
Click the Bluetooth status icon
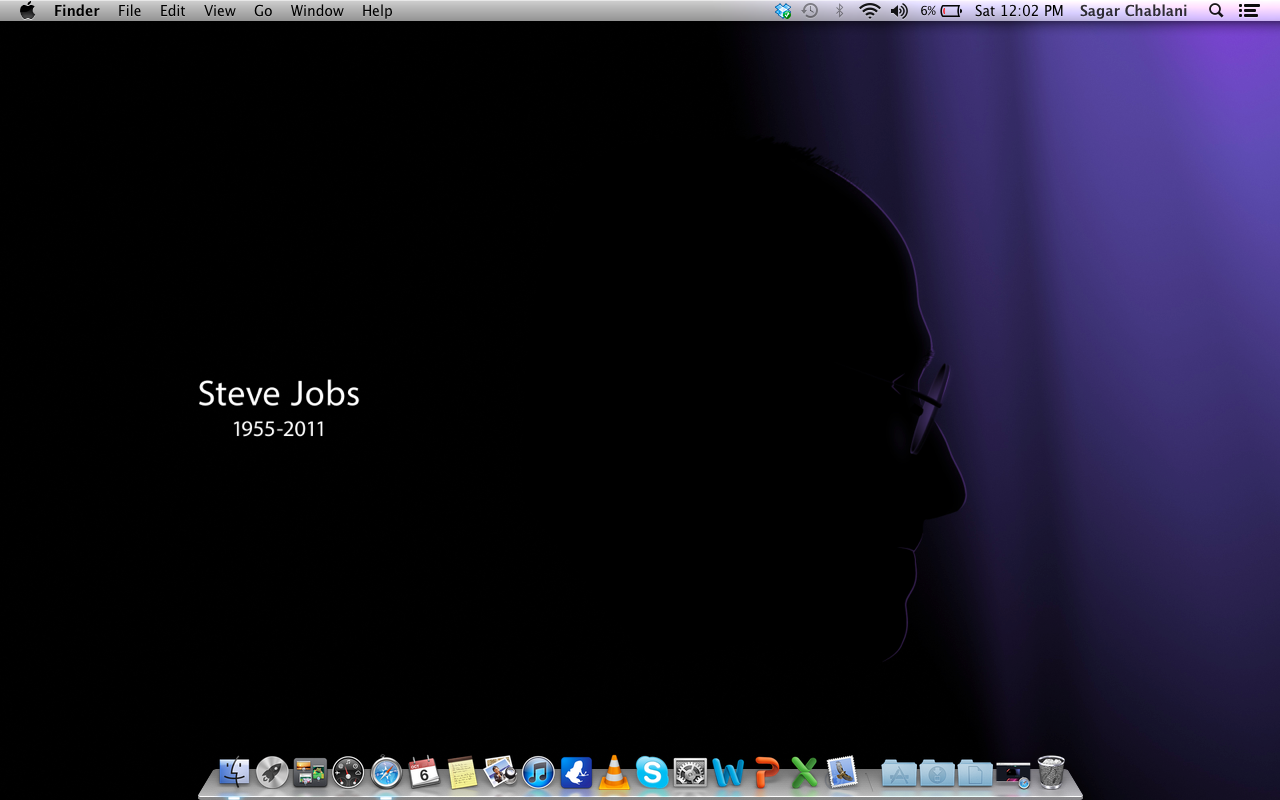tap(839, 11)
